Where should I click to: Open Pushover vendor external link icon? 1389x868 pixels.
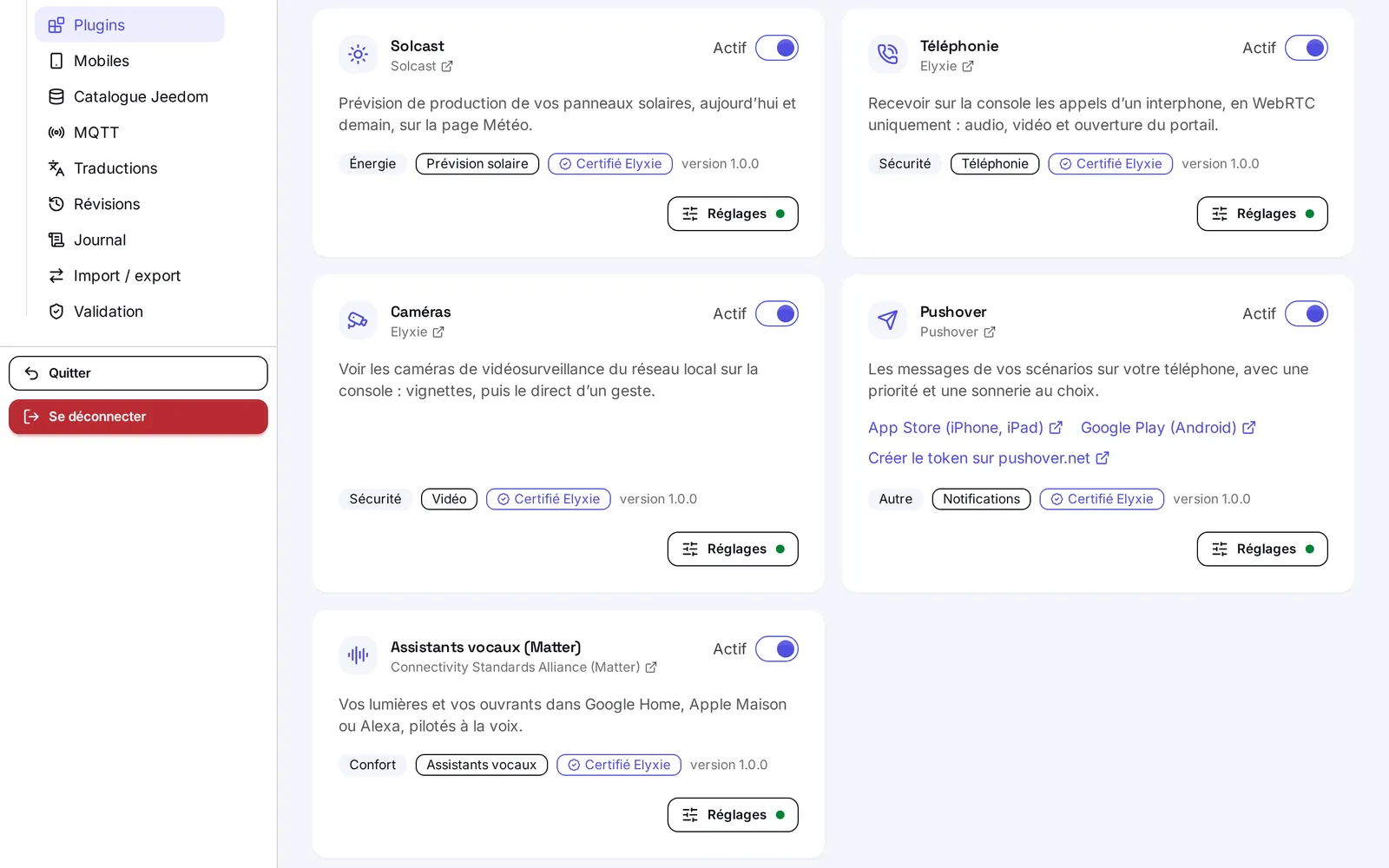coord(990,332)
